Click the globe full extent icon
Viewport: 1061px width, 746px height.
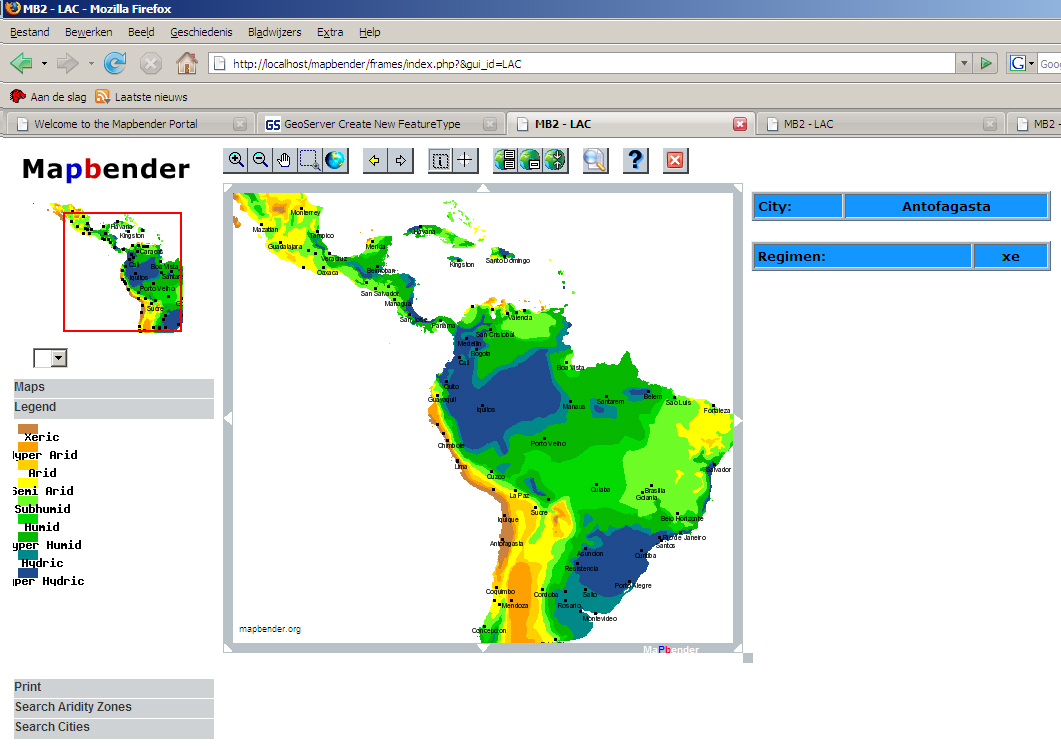pyautogui.click(x=335, y=160)
